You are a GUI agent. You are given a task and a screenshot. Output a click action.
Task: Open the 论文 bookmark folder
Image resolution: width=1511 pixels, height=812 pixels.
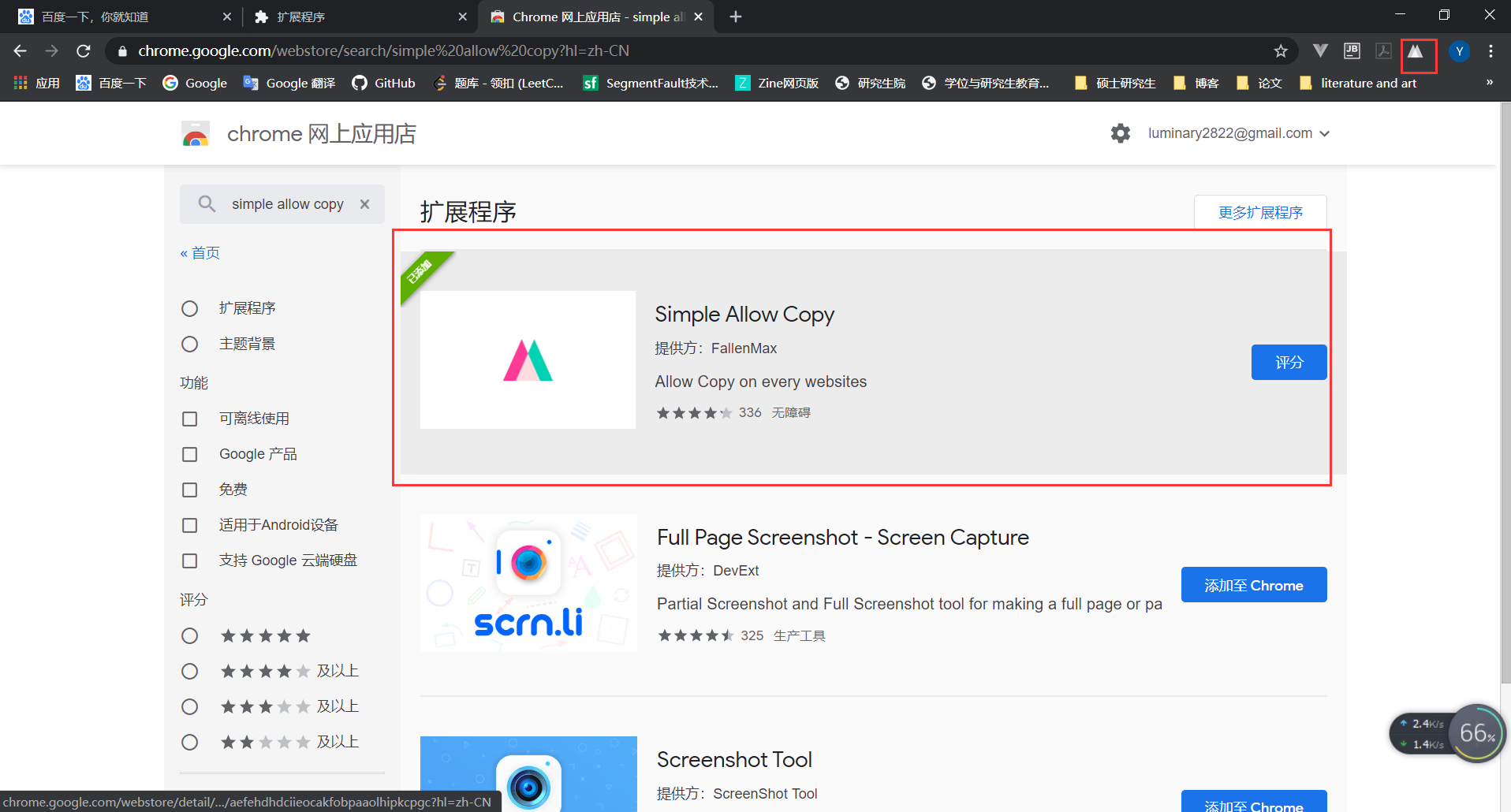coord(1259,83)
